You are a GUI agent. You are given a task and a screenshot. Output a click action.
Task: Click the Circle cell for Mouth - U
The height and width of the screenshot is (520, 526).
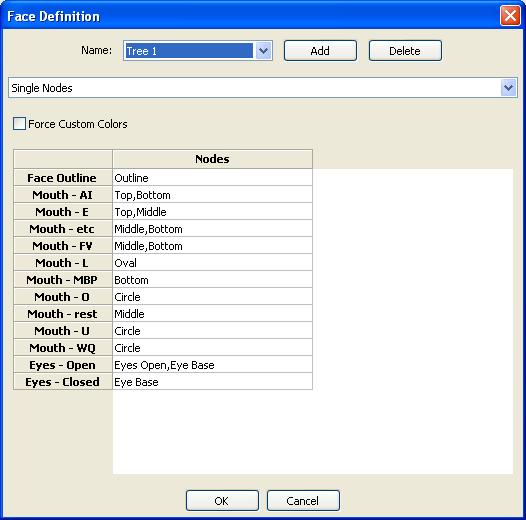pos(212,331)
